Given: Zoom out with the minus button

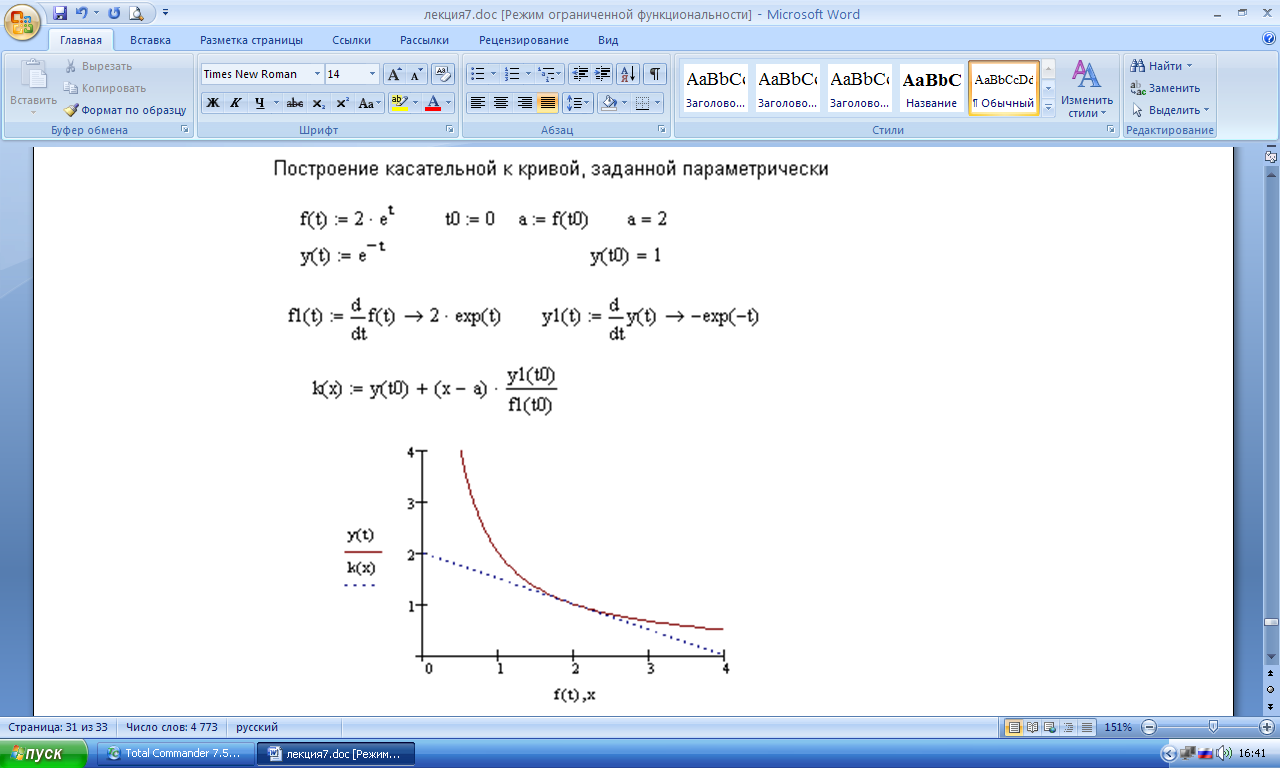Looking at the screenshot, I should point(1149,727).
